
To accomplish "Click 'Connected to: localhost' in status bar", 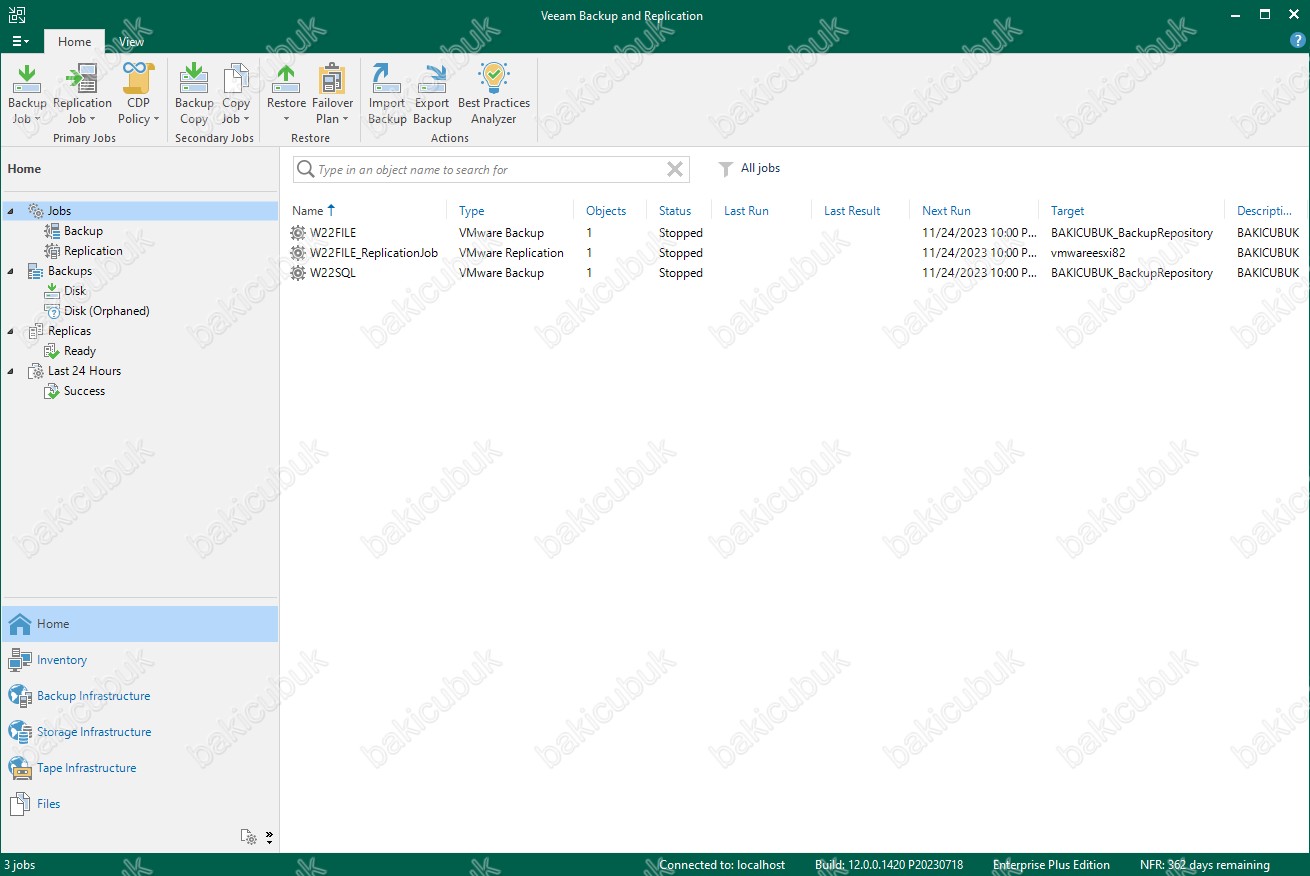I will (722, 865).
